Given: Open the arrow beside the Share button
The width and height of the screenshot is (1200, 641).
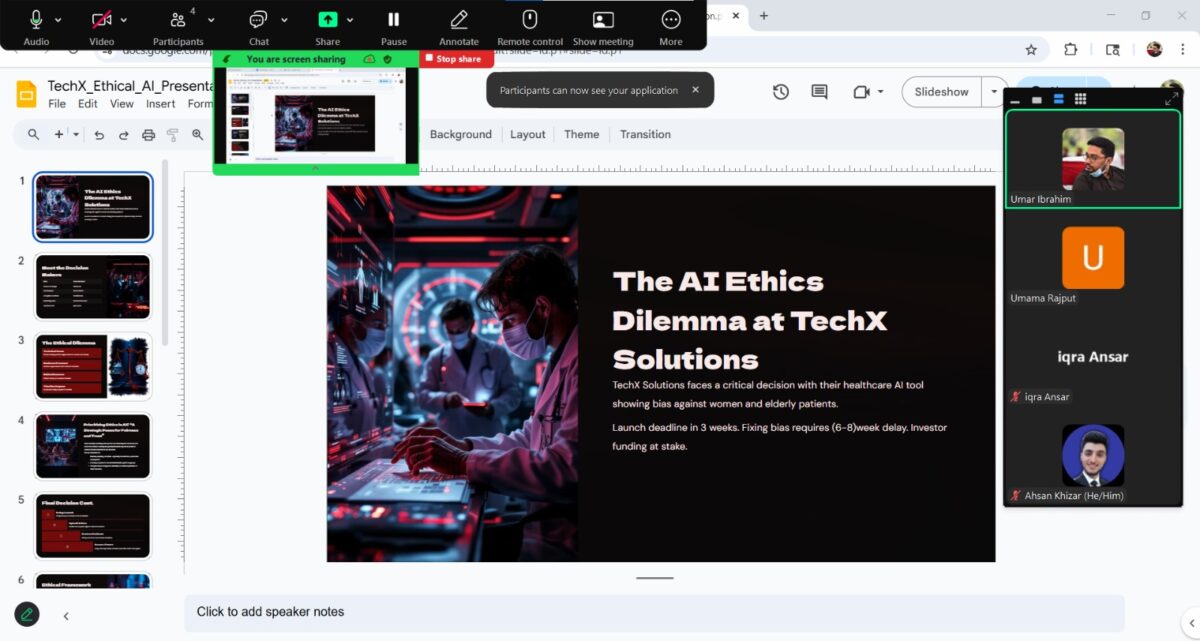Looking at the screenshot, I should click(352, 20).
